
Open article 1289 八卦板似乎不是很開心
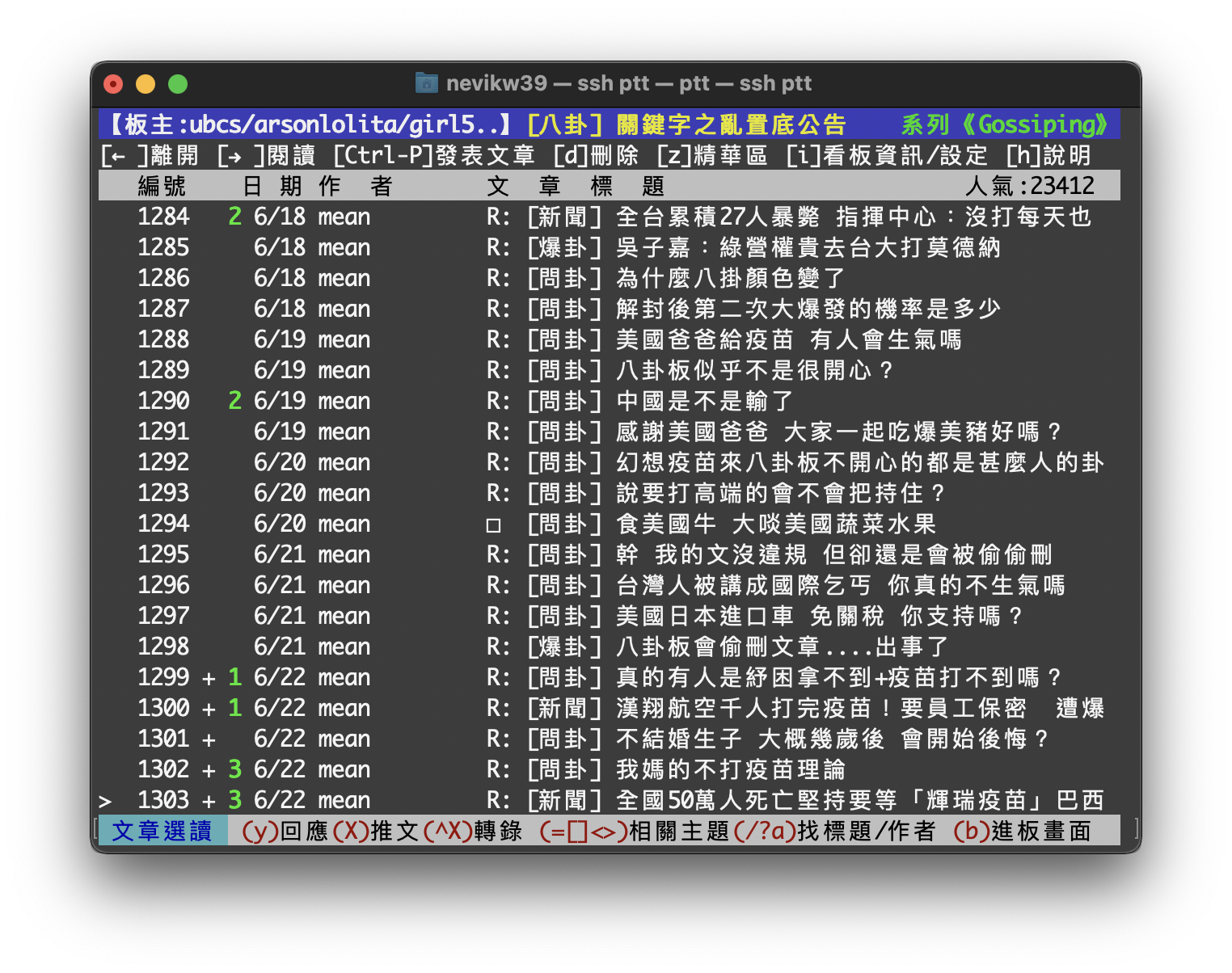610,370
